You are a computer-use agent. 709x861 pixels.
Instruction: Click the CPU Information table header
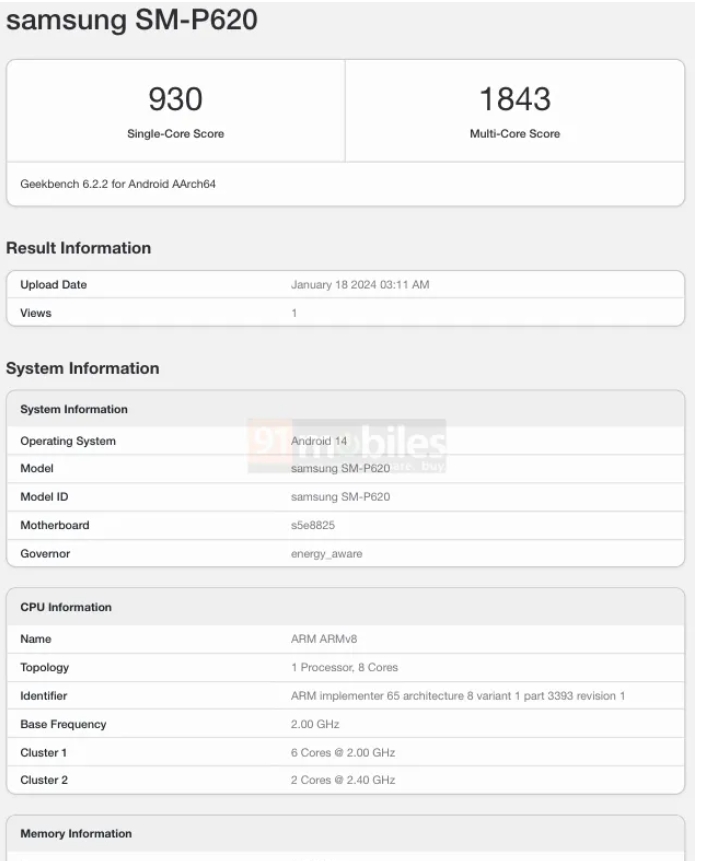66,607
